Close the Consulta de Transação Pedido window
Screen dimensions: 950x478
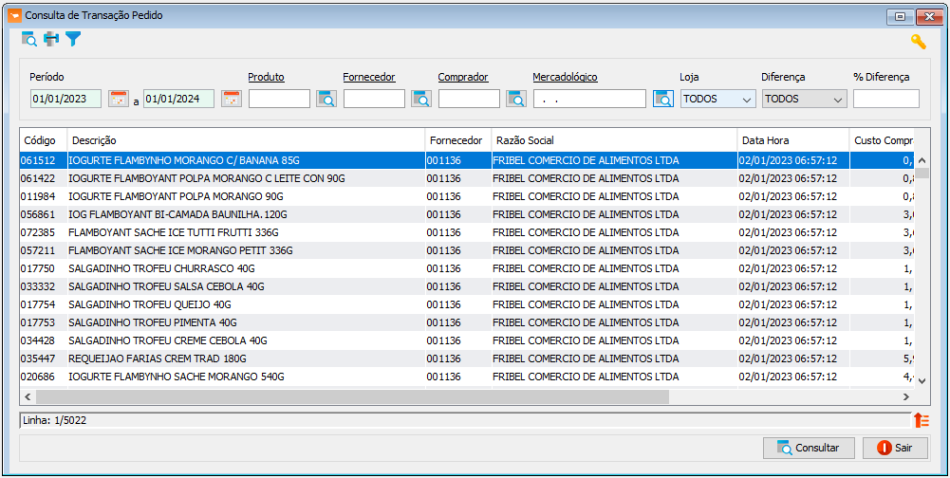(928, 17)
